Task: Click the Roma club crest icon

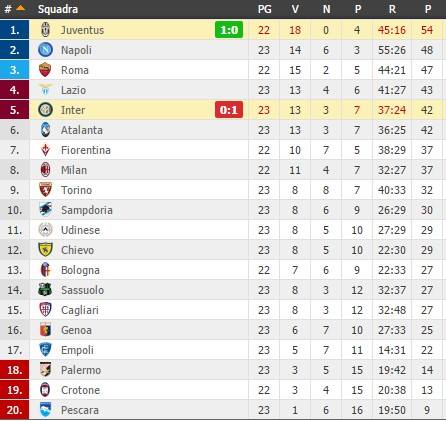Action: coord(45,70)
